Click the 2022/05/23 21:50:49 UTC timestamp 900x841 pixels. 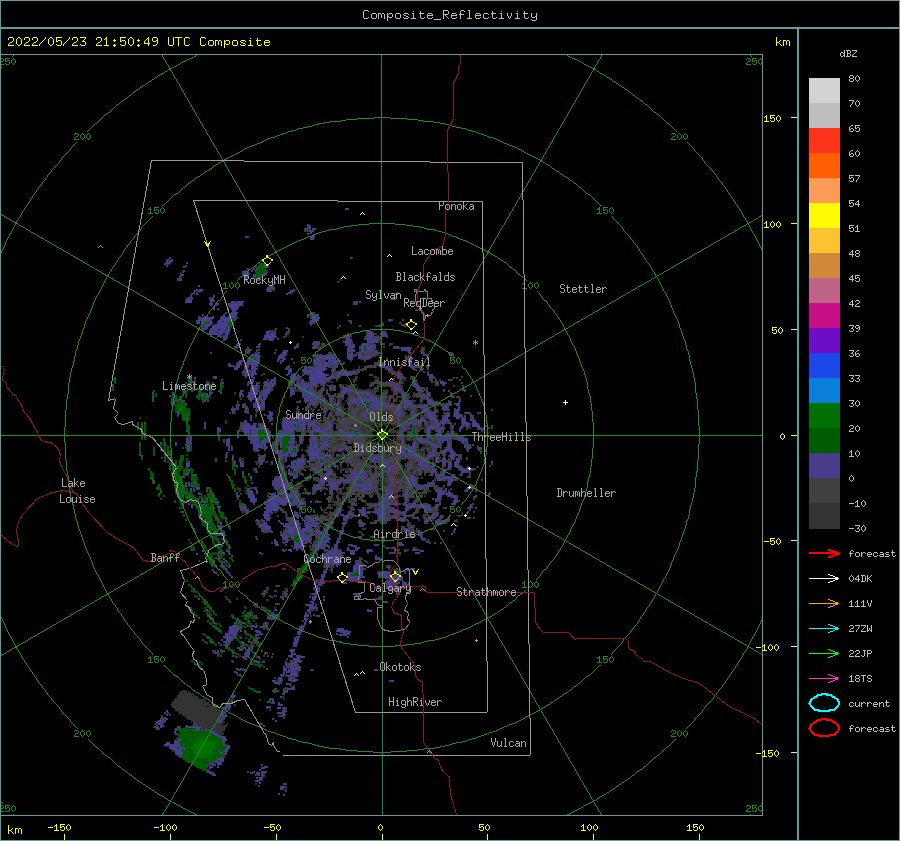coord(101,42)
